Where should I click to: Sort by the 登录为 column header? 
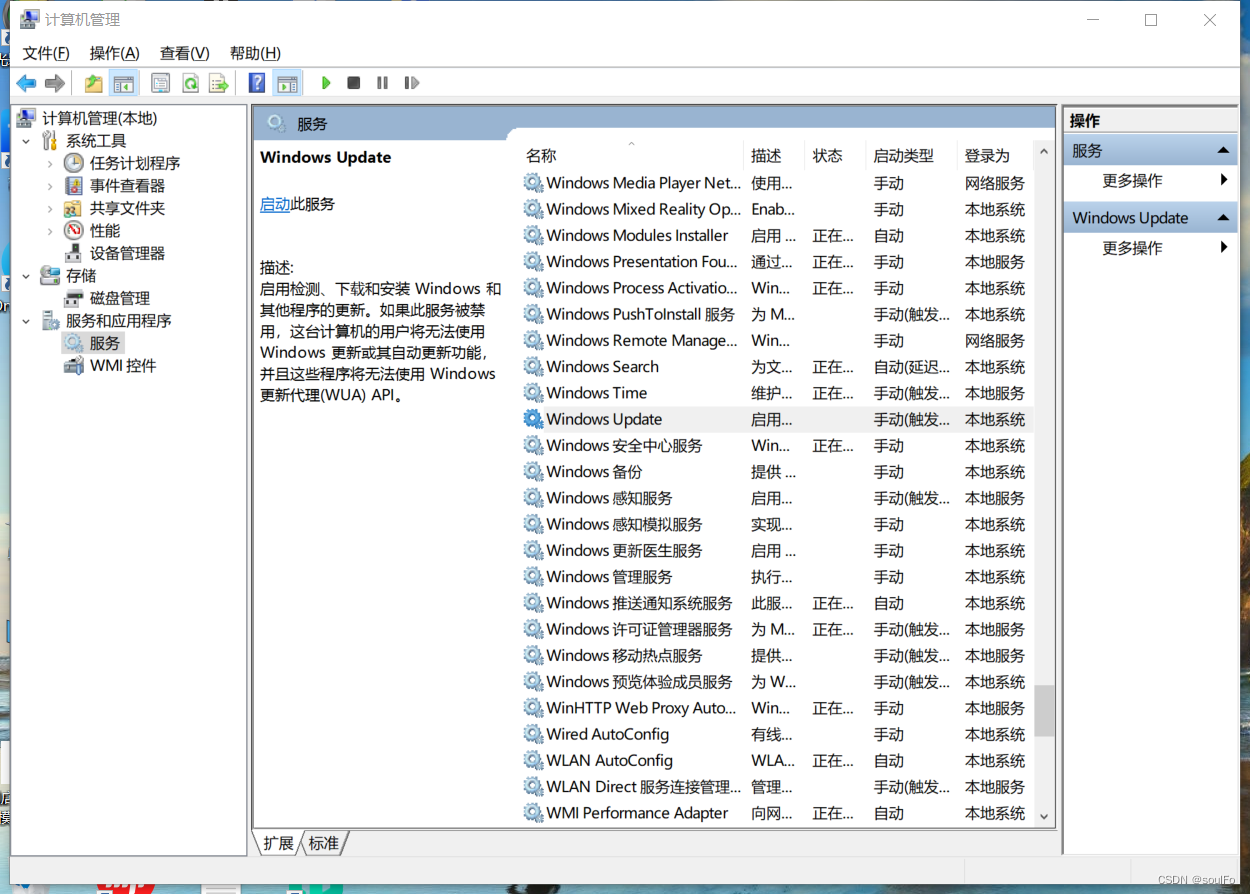(995, 155)
